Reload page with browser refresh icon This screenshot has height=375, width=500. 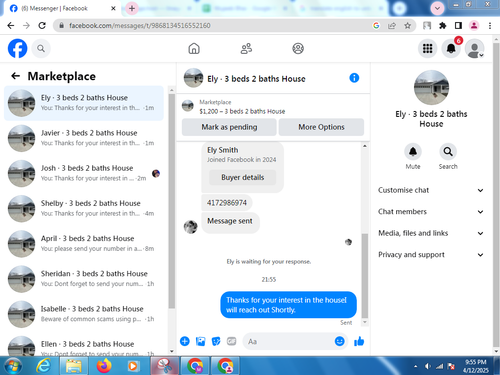coord(42,25)
